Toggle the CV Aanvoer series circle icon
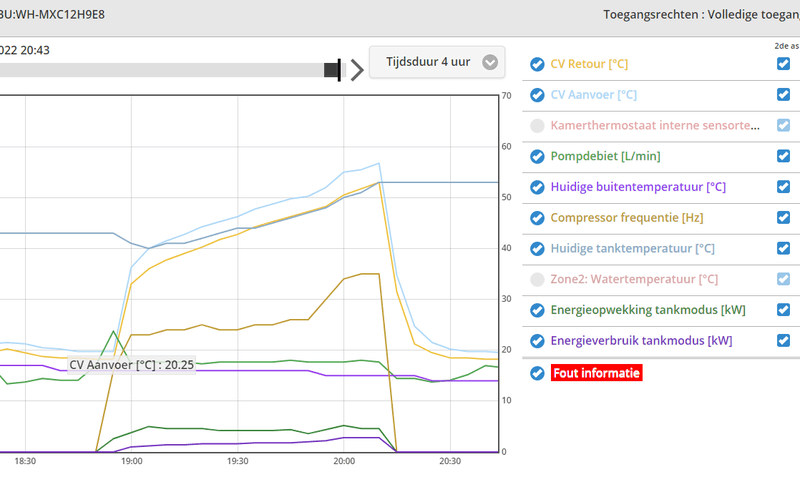800x477 pixels. click(537, 95)
